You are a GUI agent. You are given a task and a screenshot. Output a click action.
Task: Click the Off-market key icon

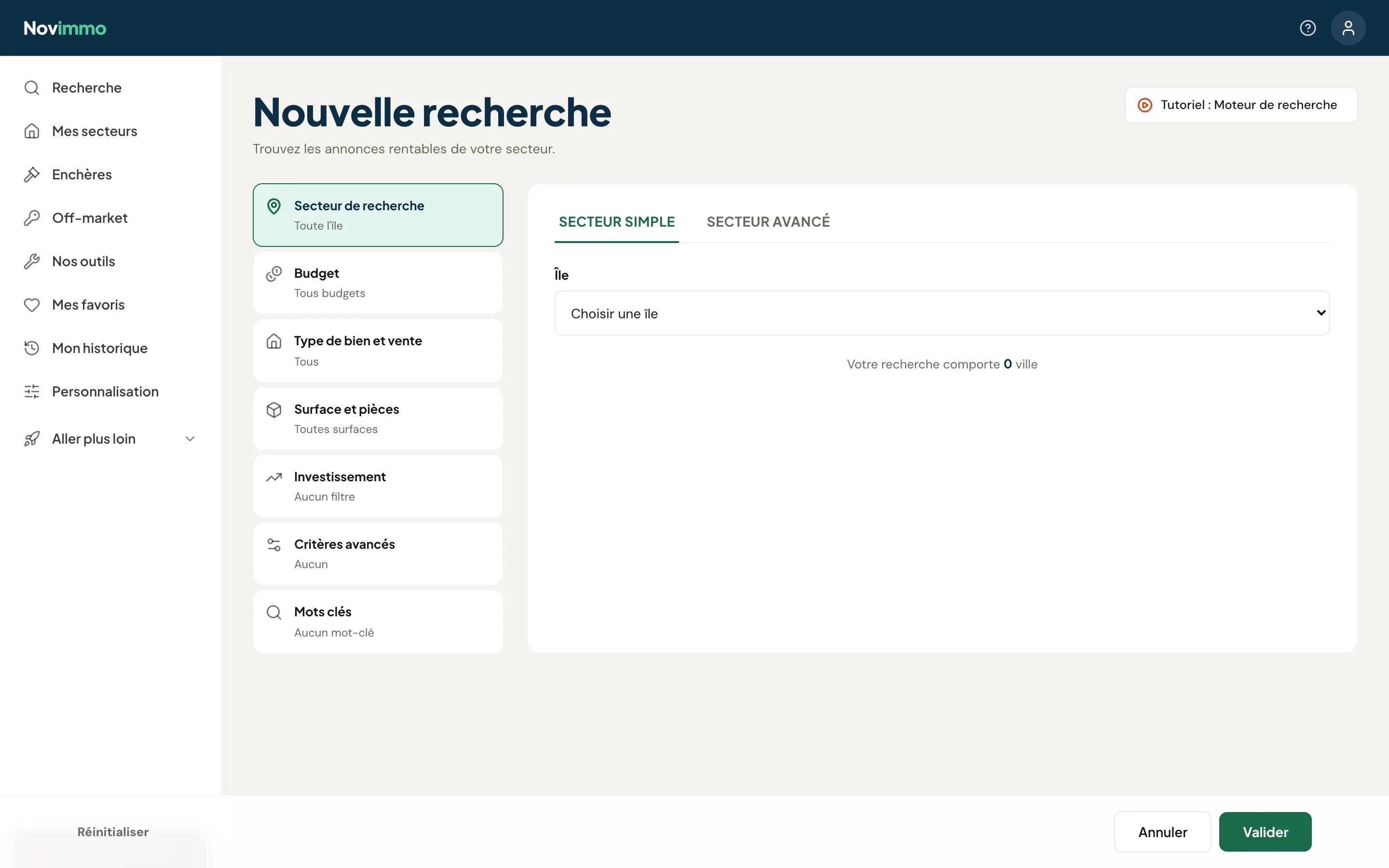click(x=31, y=218)
